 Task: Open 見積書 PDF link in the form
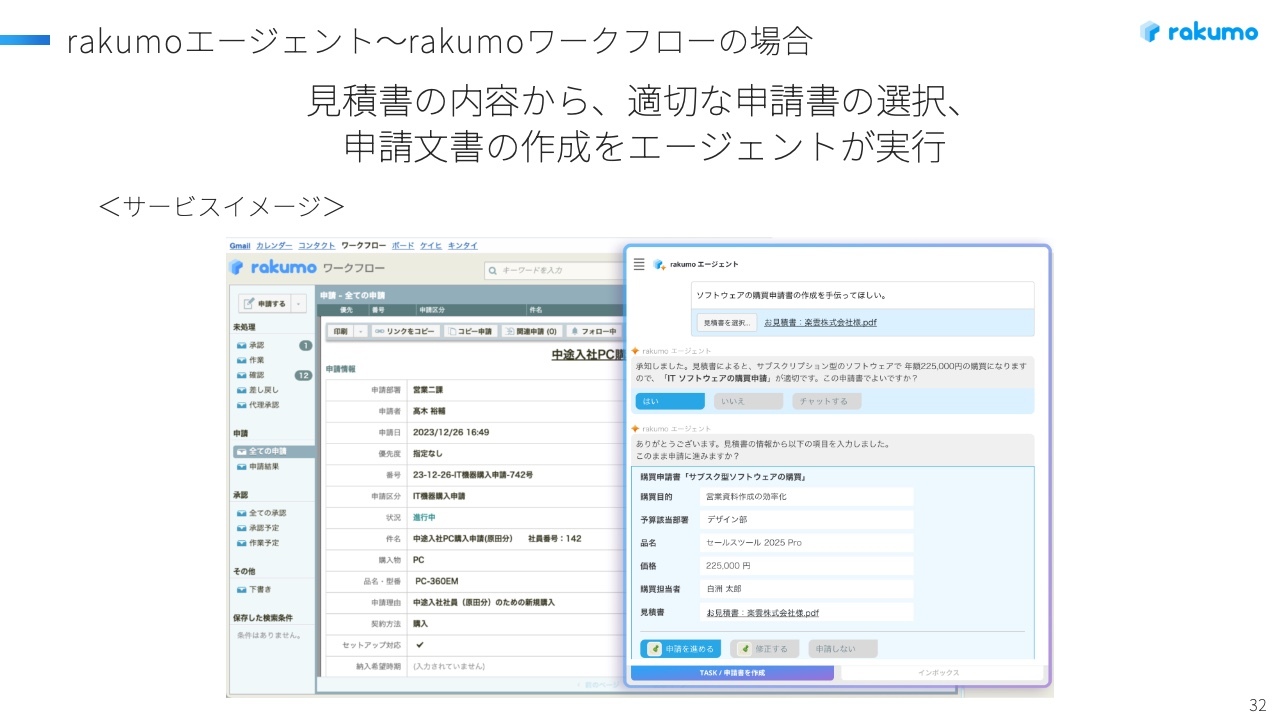click(762, 612)
